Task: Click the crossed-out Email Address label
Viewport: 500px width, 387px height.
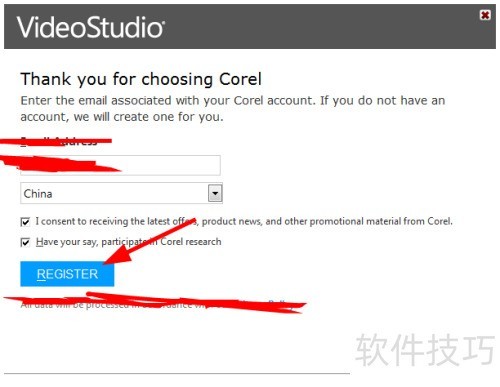Action: point(59,141)
